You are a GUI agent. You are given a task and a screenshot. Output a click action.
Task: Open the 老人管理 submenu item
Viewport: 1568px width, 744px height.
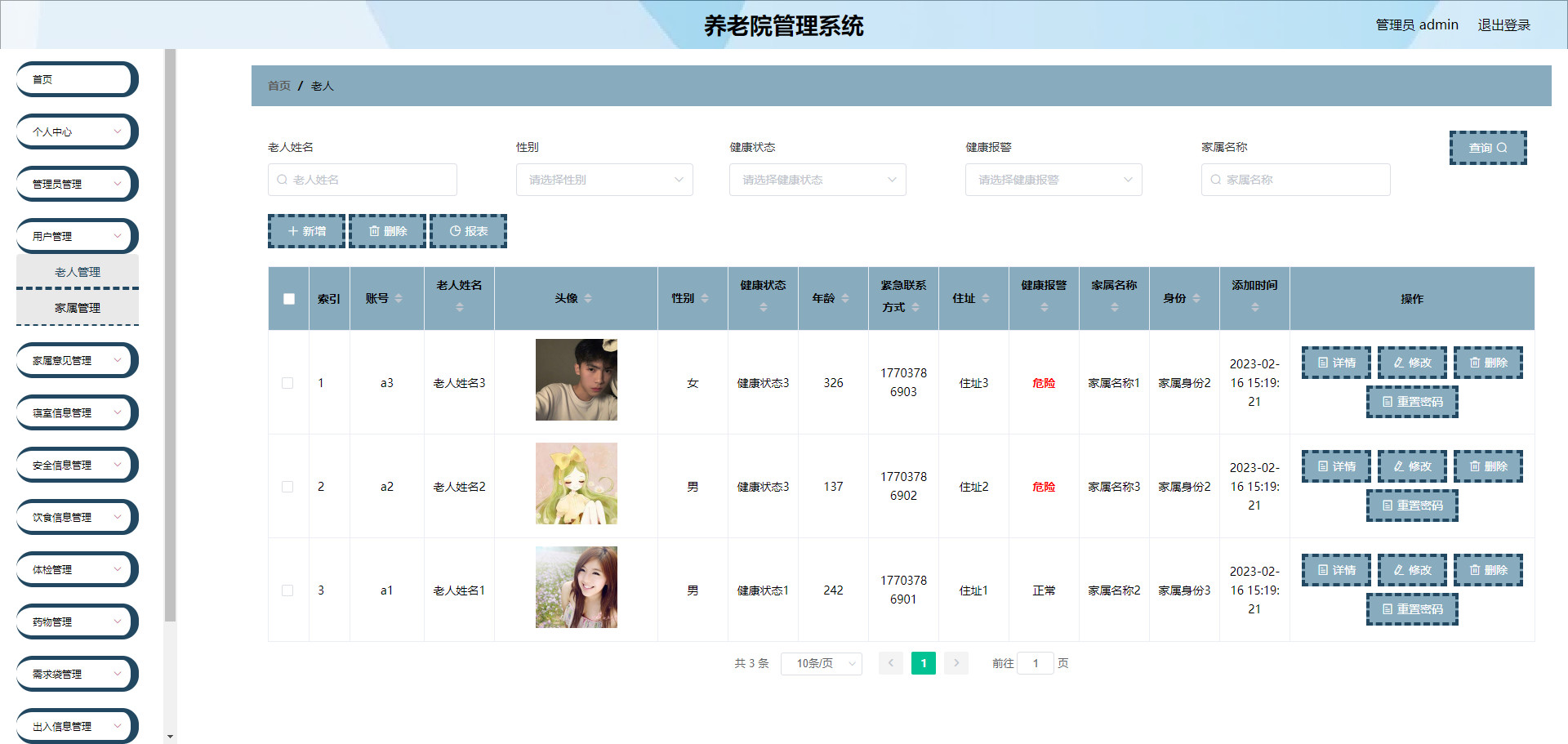click(78, 272)
